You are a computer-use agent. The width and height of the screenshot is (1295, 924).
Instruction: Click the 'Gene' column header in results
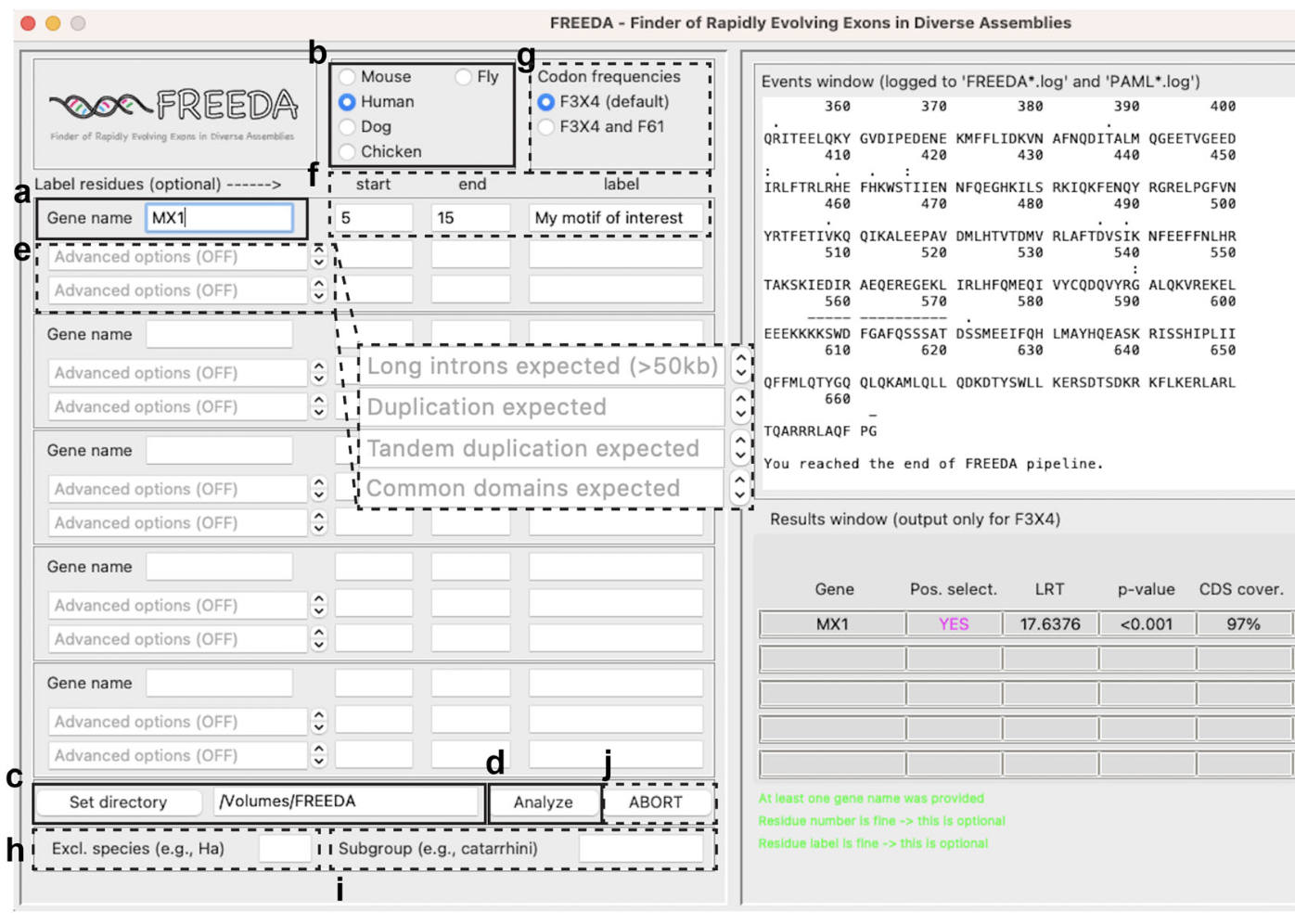[834, 589]
